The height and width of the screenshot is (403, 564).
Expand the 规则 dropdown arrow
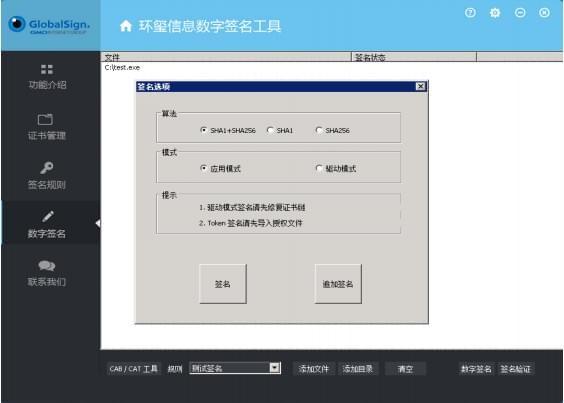[x=274, y=368]
